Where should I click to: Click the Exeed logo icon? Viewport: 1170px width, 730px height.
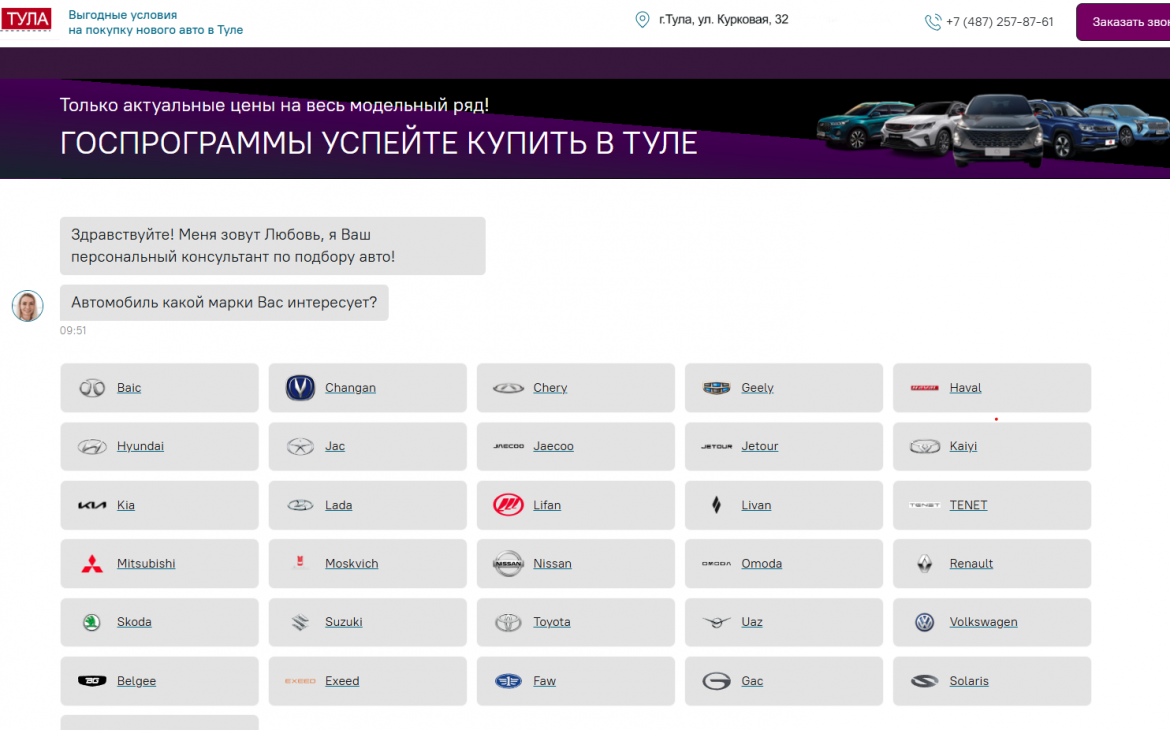300,681
